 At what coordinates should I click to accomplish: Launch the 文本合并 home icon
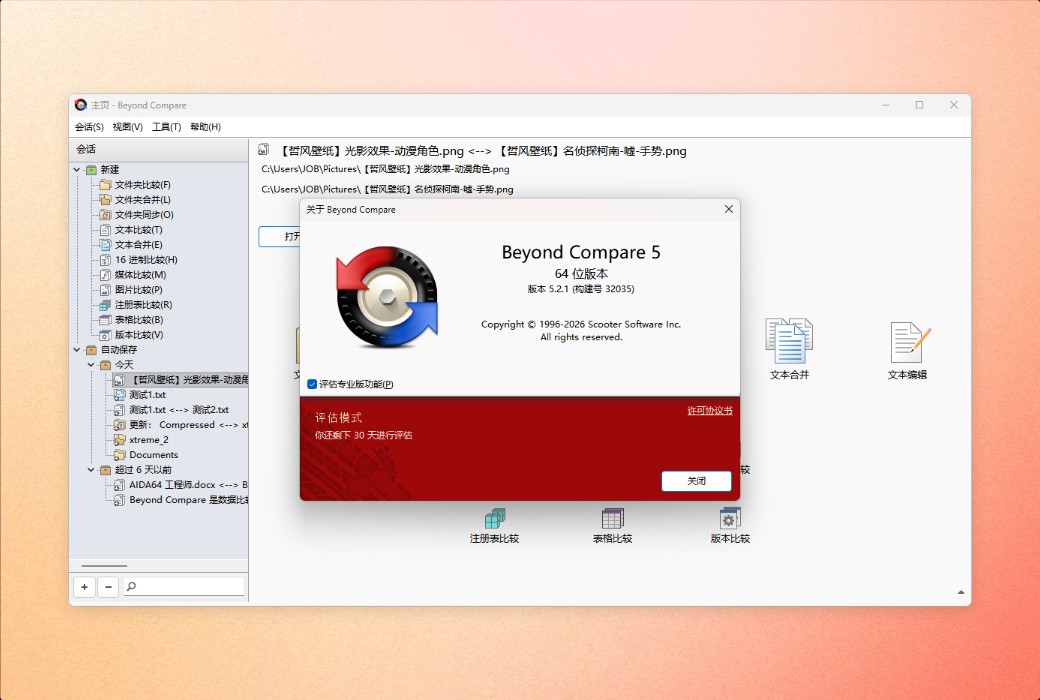pos(789,348)
